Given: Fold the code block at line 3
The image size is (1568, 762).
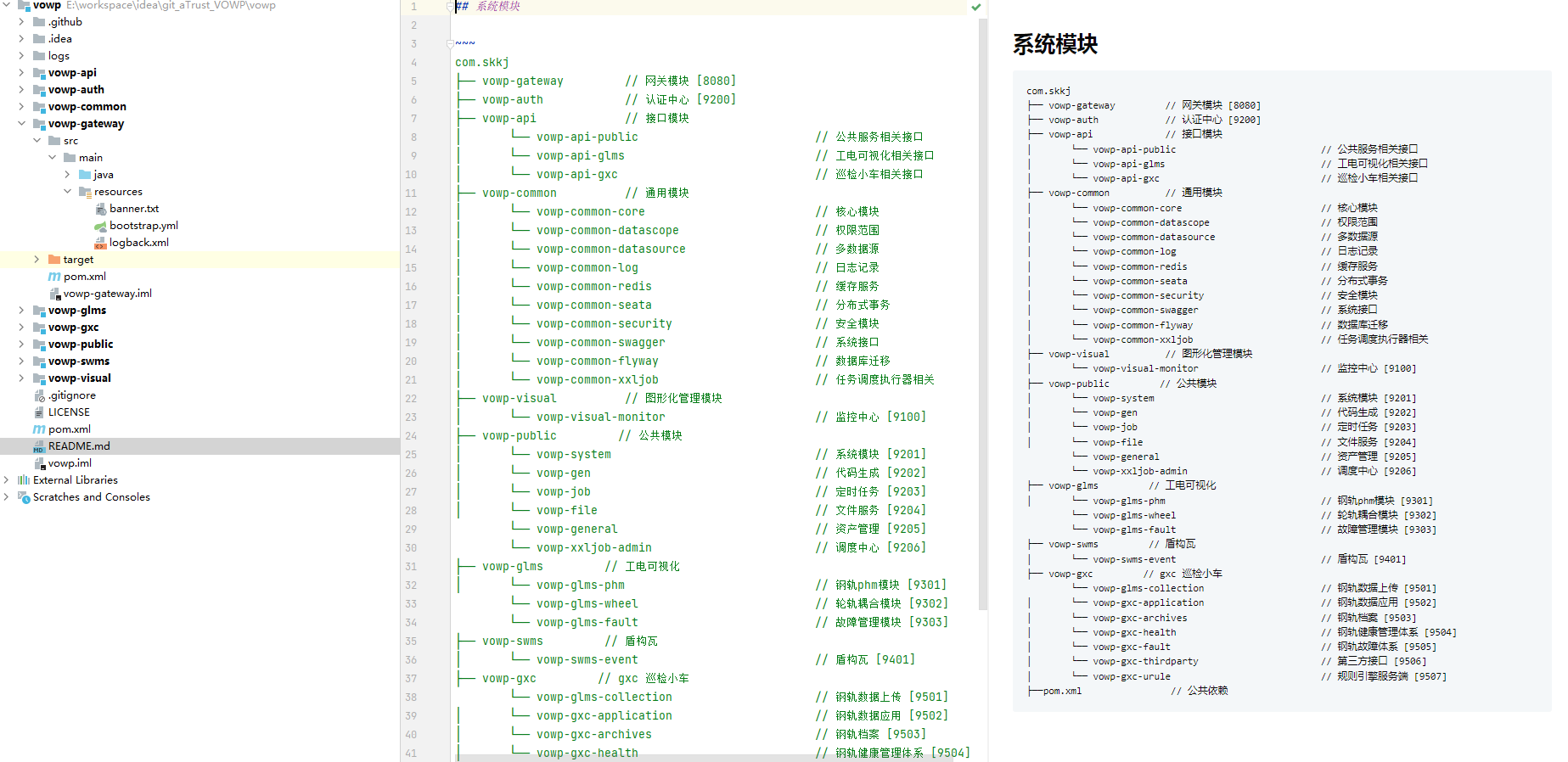Looking at the screenshot, I should 450,44.
